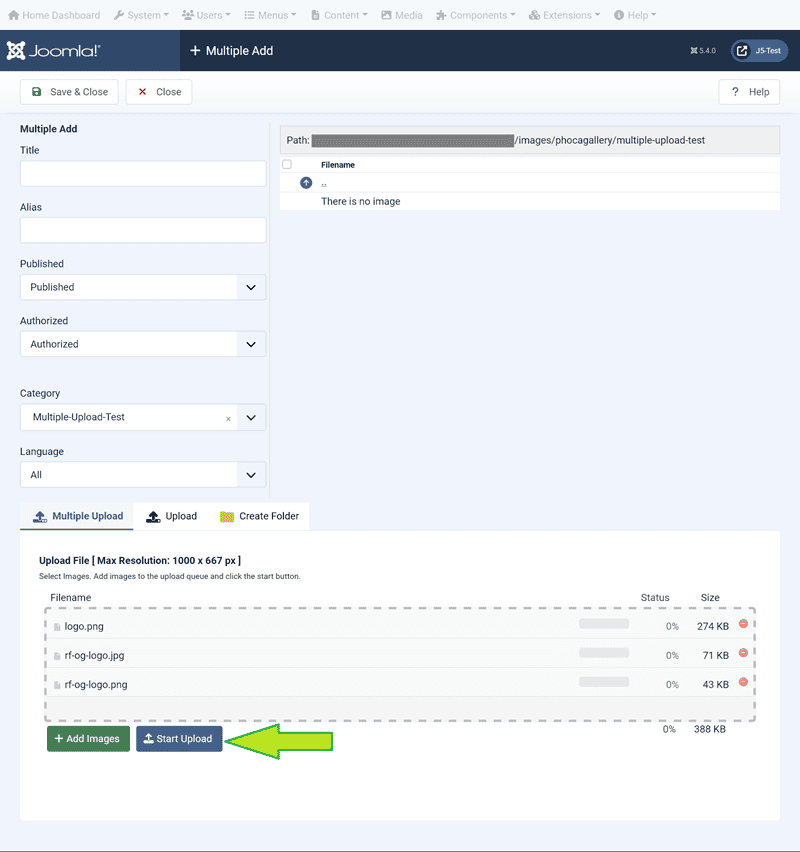Viewport: 800px width, 852px height.
Task: Click the up-folder arrow icon
Action: click(x=306, y=183)
